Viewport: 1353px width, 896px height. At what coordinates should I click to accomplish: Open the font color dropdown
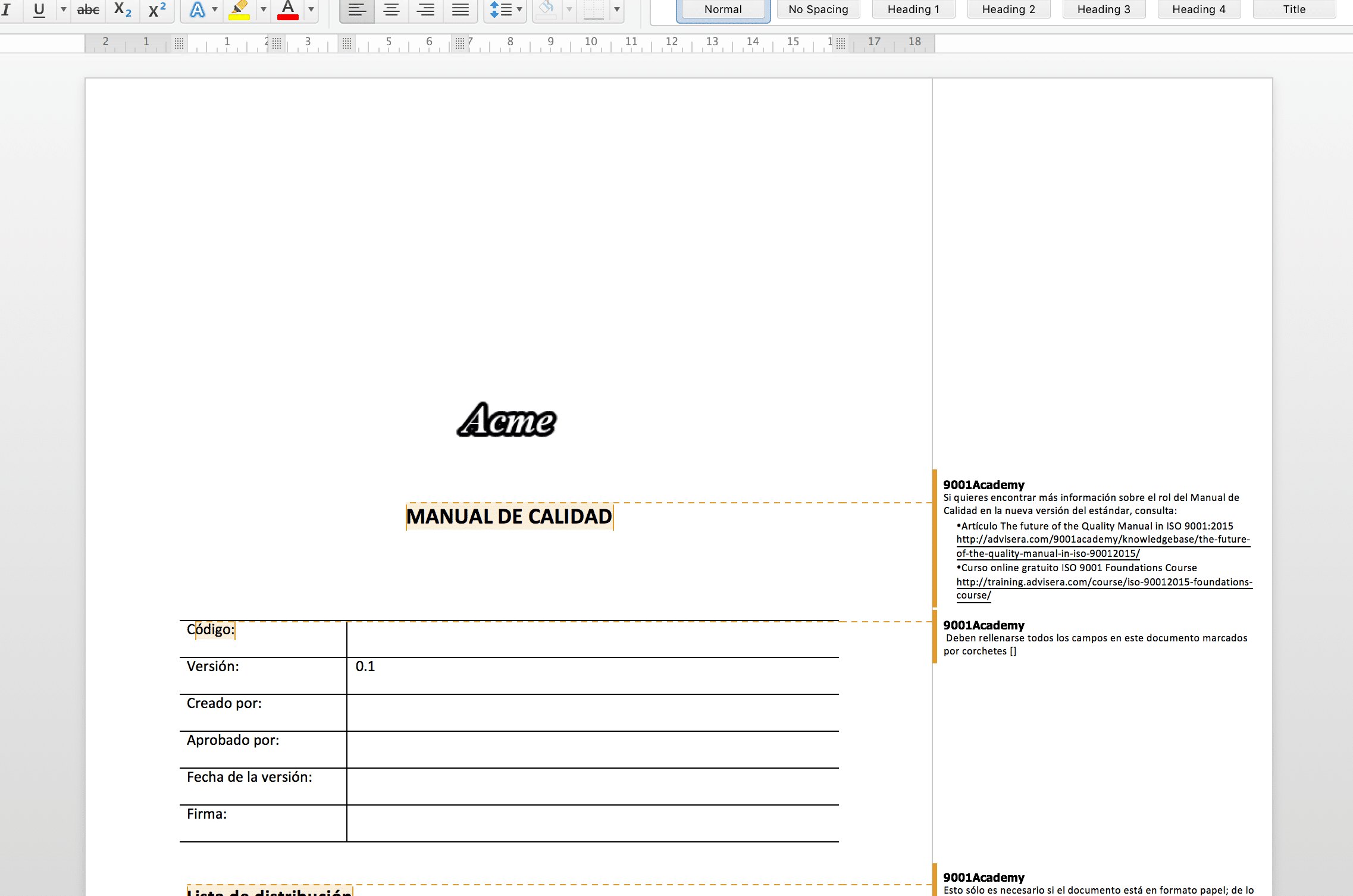(310, 10)
